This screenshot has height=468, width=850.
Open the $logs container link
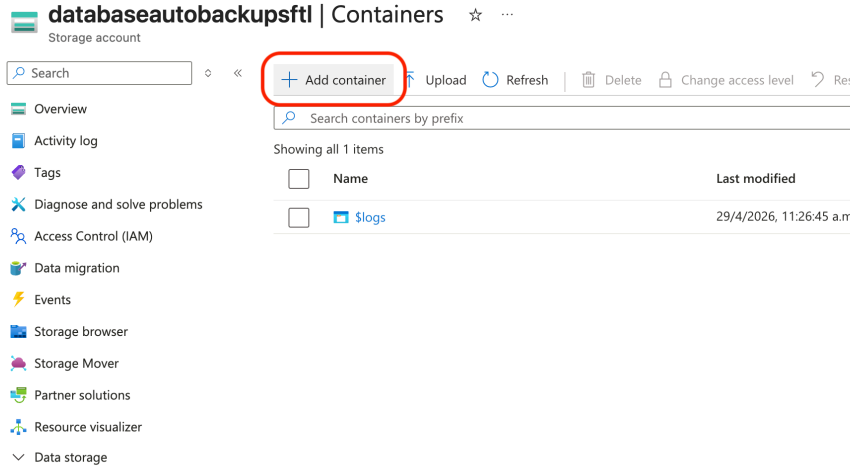coord(369,217)
